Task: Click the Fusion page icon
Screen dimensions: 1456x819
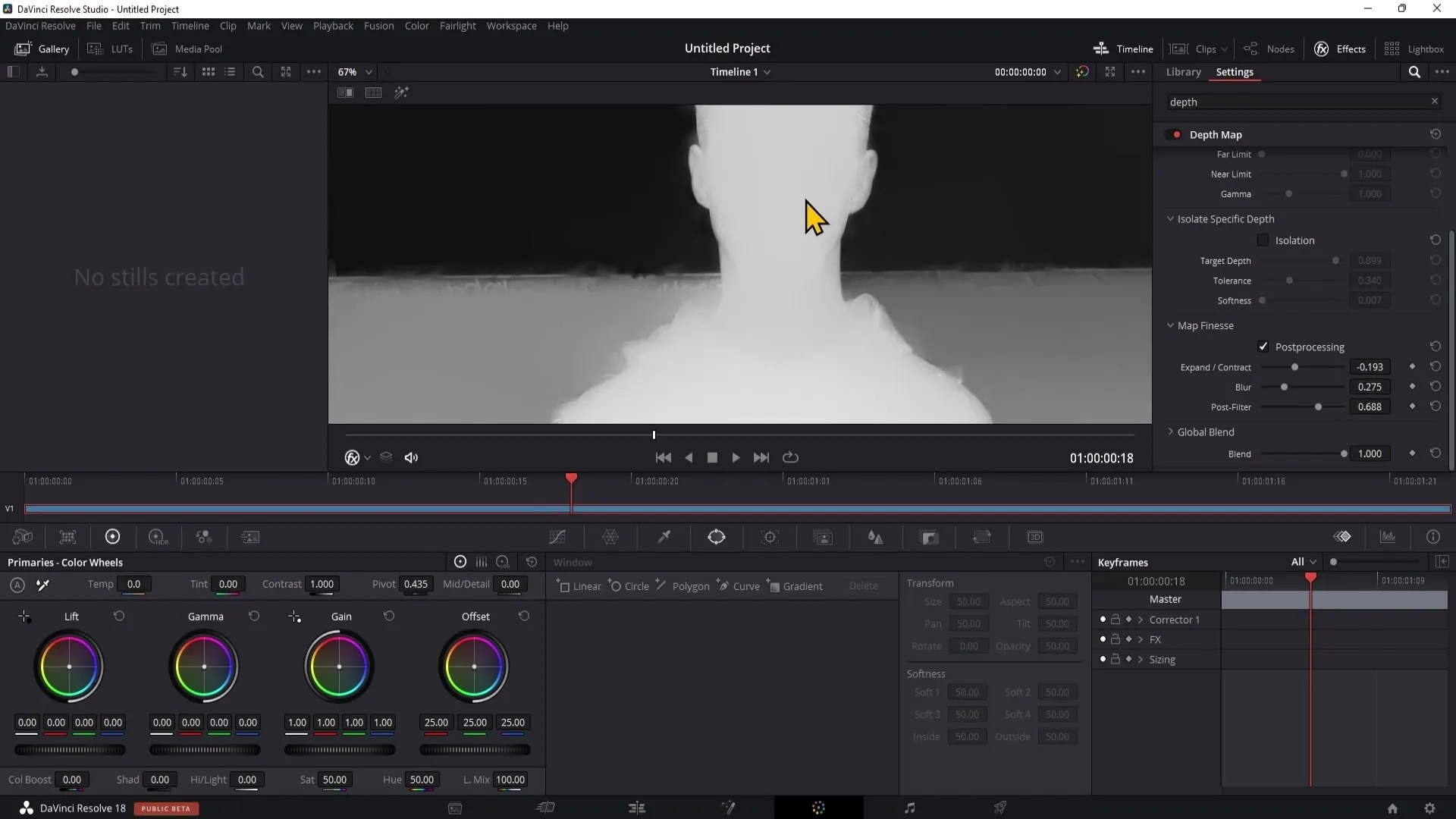Action: click(727, 807)
